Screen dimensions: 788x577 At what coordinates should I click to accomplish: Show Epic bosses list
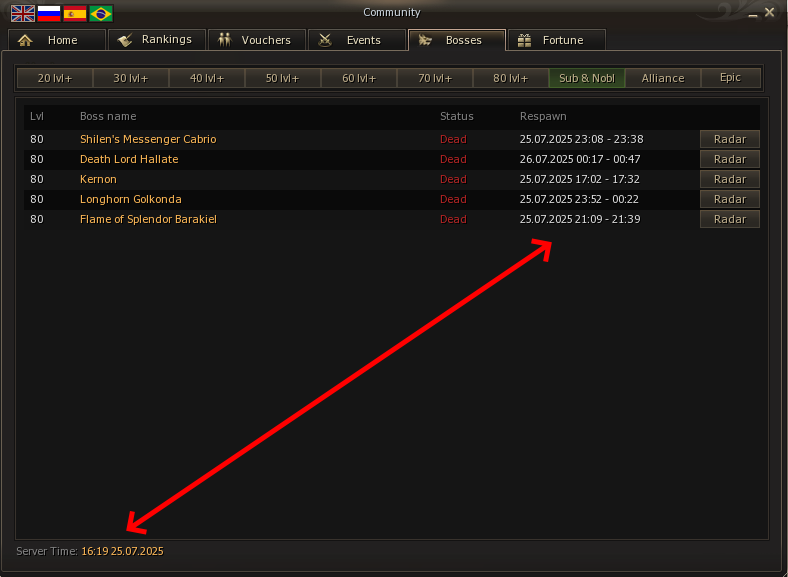click(731, 78)
